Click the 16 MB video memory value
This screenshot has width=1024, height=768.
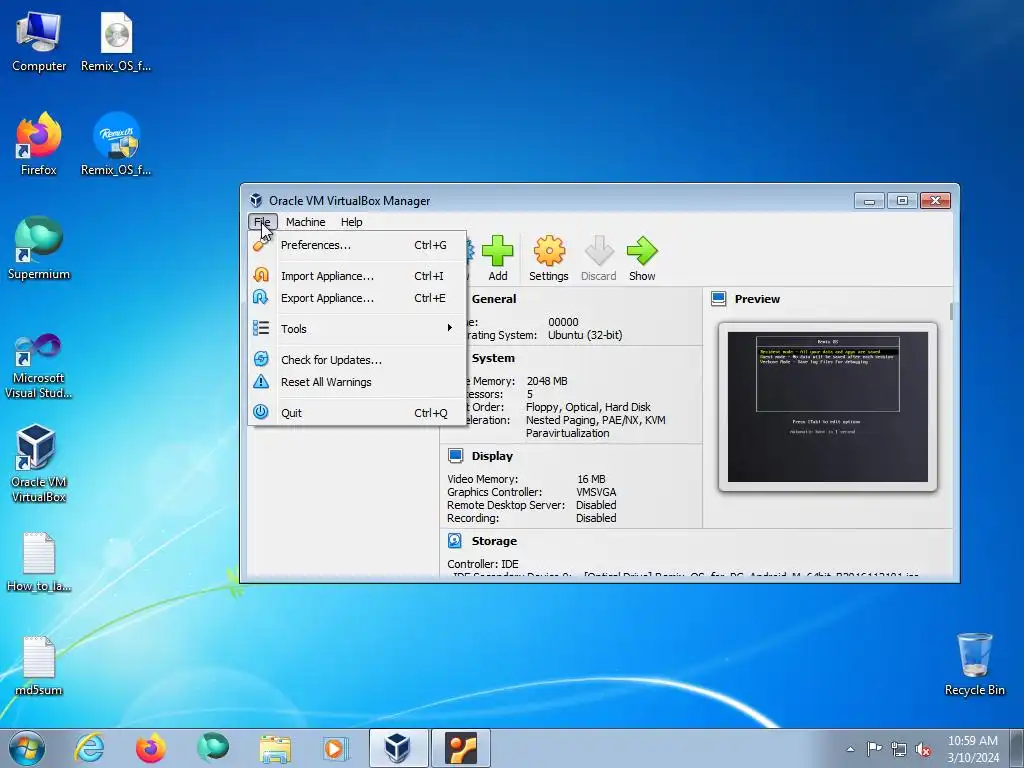[x=591, y=479]
